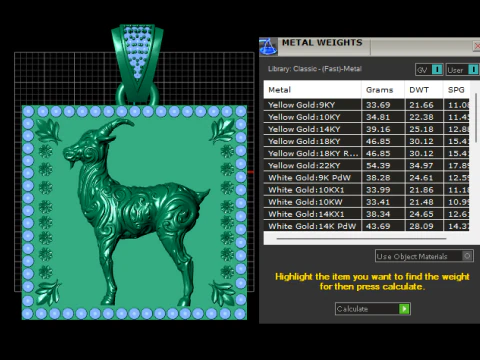Sort by the DWT column header
This screenshot has height=360, width=480.
(424, 90)
